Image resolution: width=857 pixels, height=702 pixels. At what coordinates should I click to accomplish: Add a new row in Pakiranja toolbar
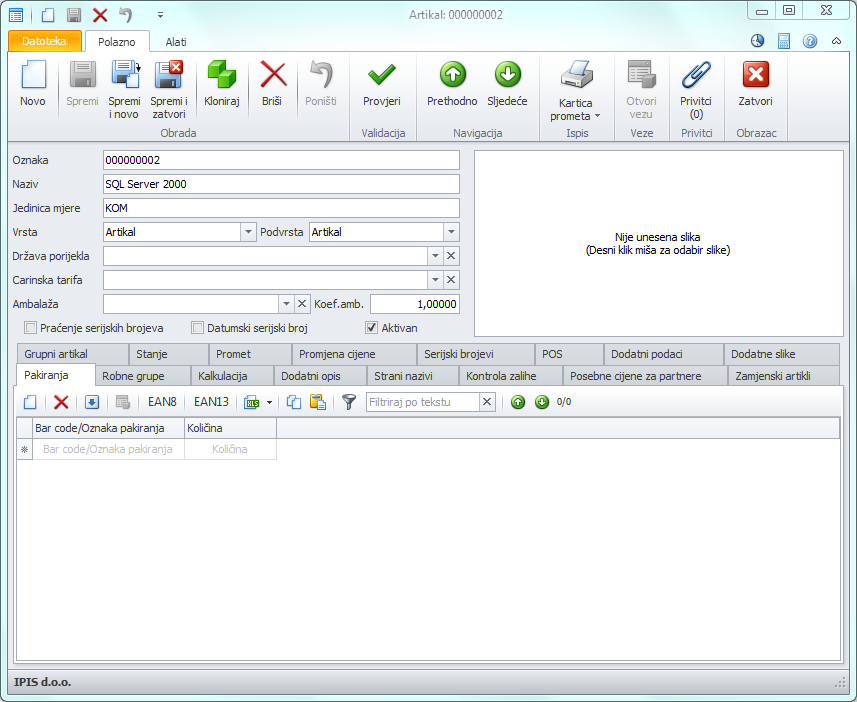pyautogui.click(x=30, y=402)
